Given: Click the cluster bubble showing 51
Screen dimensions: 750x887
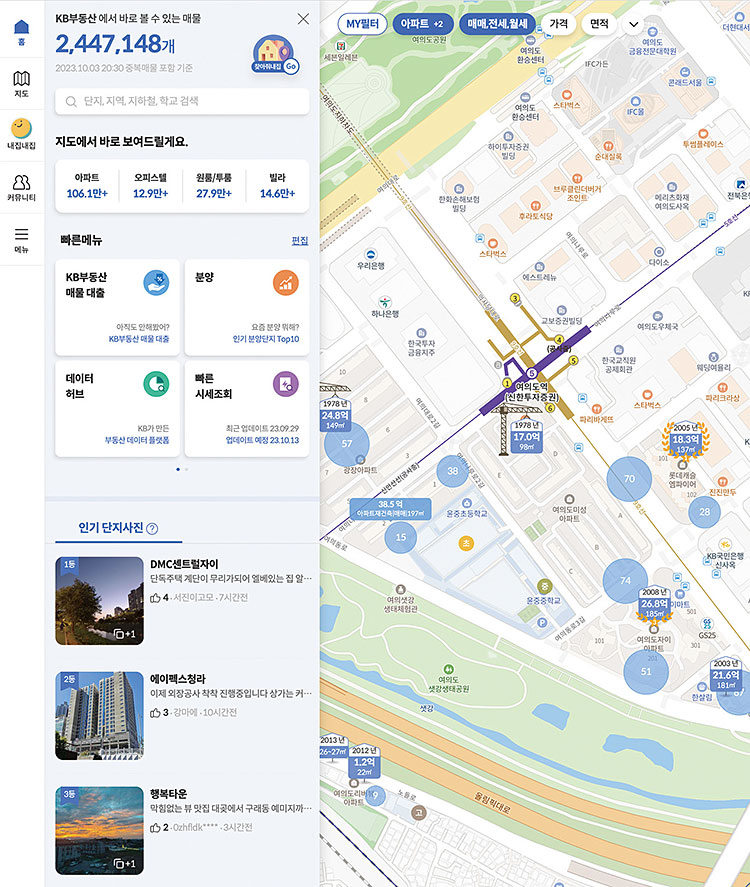Looking at the screenshot, I should click(646, 671).
